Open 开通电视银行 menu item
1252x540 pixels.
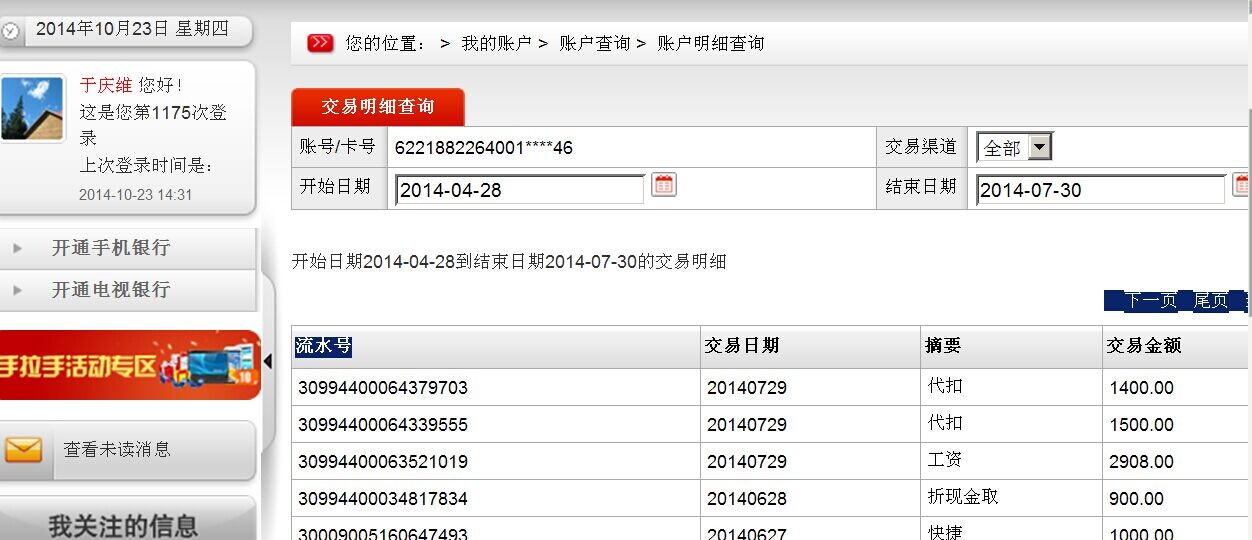[111, 290]
